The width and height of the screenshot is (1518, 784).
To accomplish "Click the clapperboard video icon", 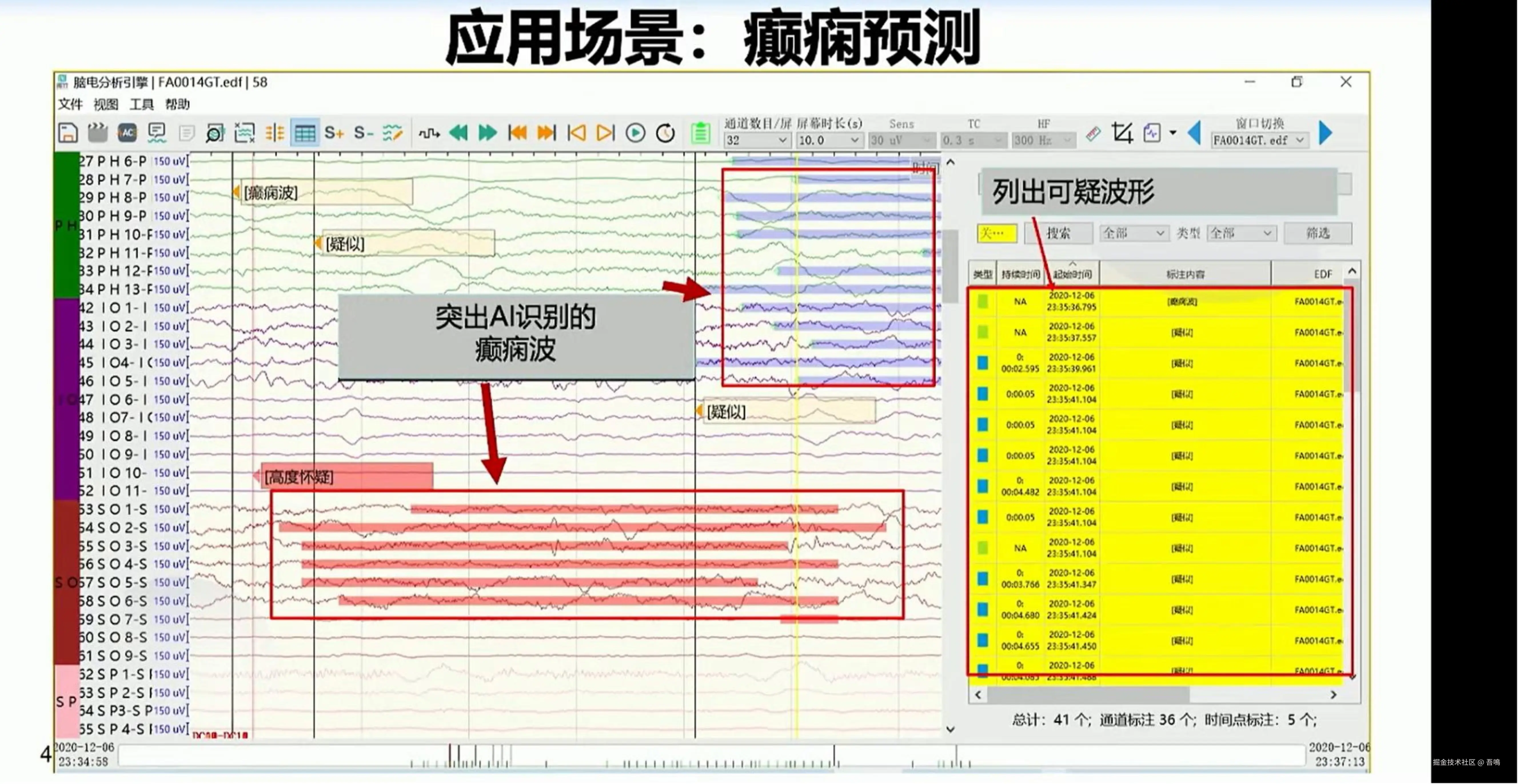I will pyautogui.click(x=98, y=133).
